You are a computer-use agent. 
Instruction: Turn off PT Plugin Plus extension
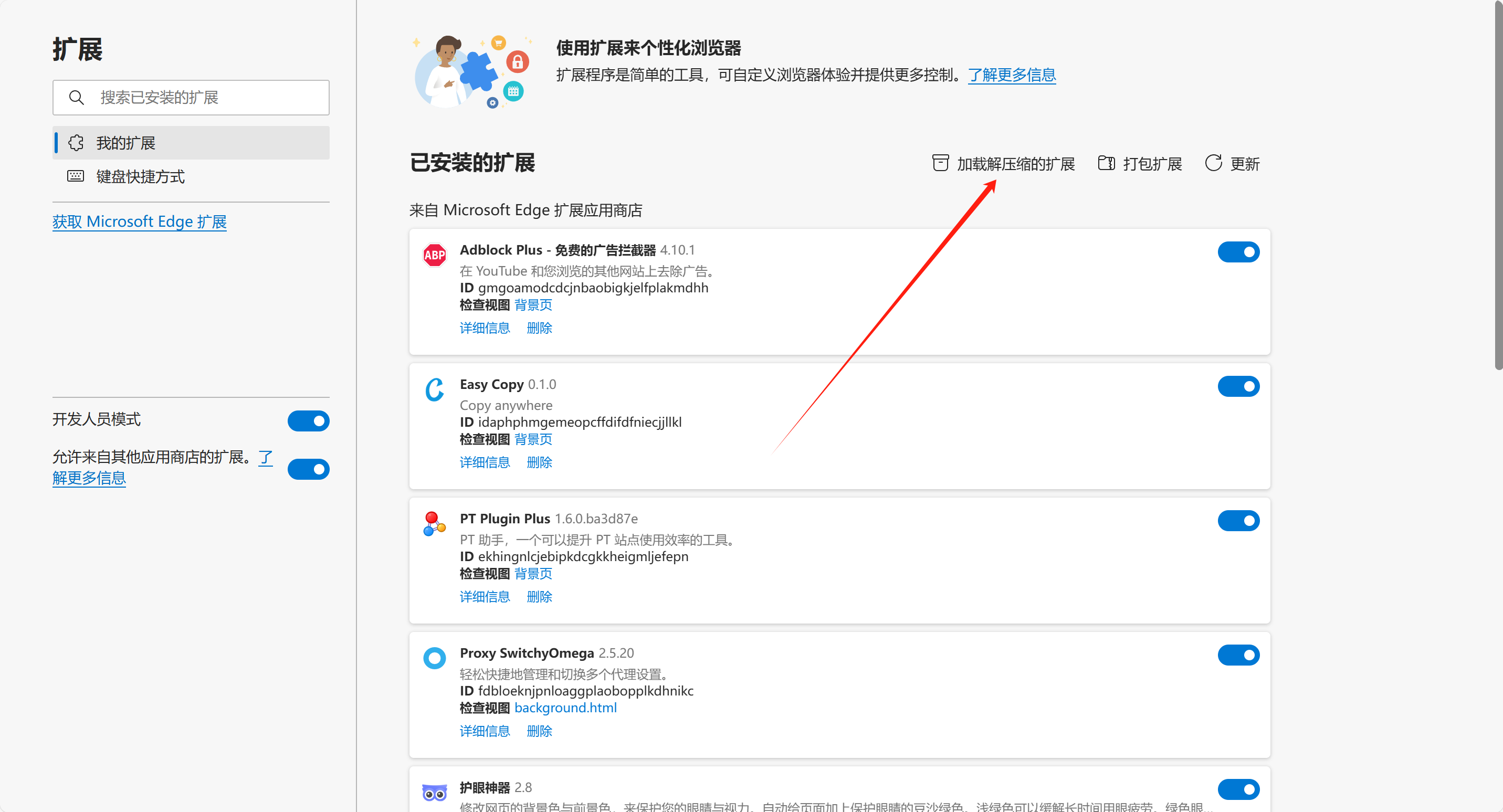(x=1239, y=520)
